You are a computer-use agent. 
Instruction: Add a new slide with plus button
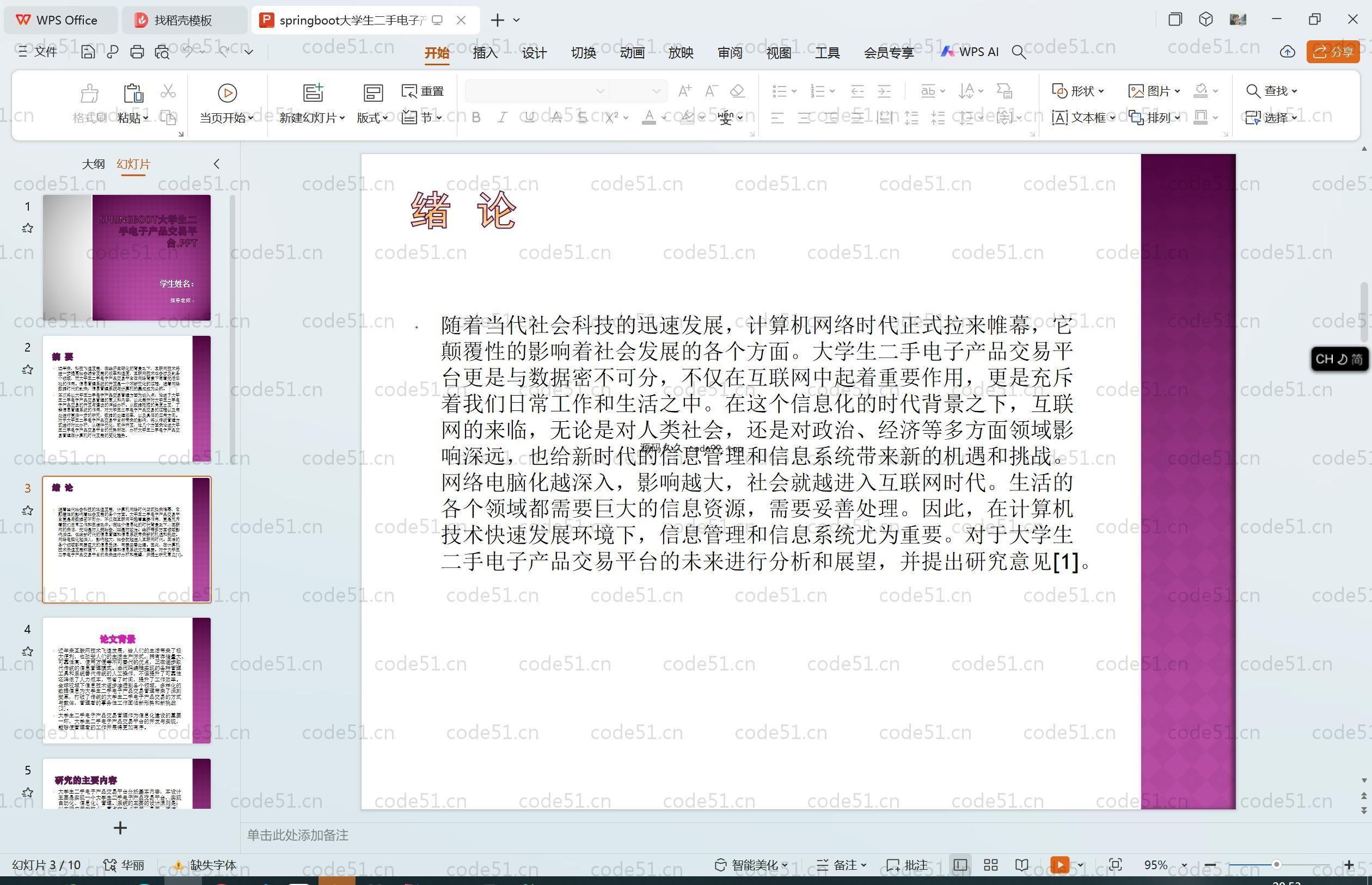click(x=120, y=827)
